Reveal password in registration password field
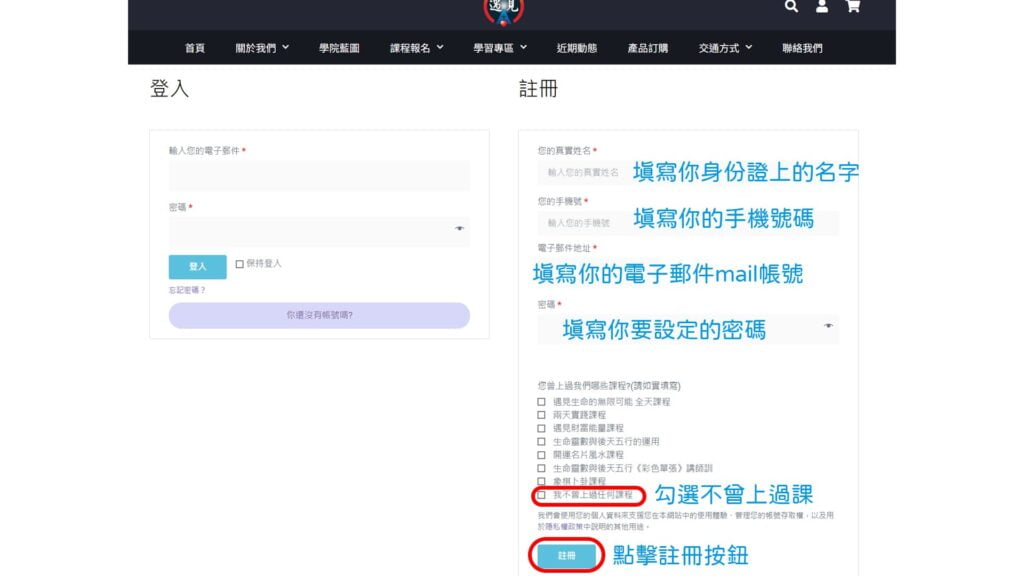 click(x=828, y=325)
